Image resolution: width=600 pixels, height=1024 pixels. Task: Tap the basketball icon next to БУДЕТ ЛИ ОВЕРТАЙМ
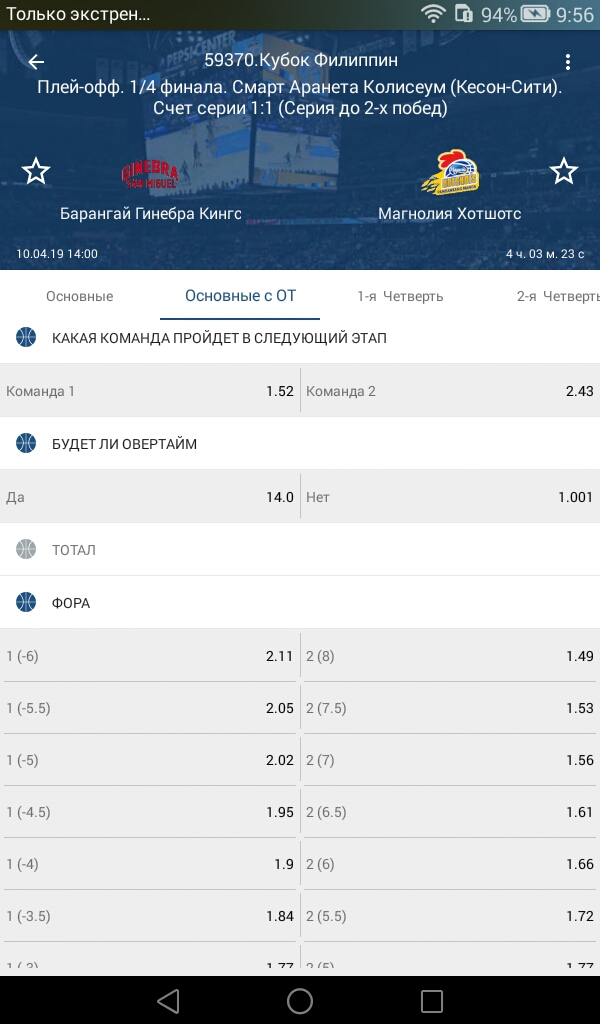[26, 443]
